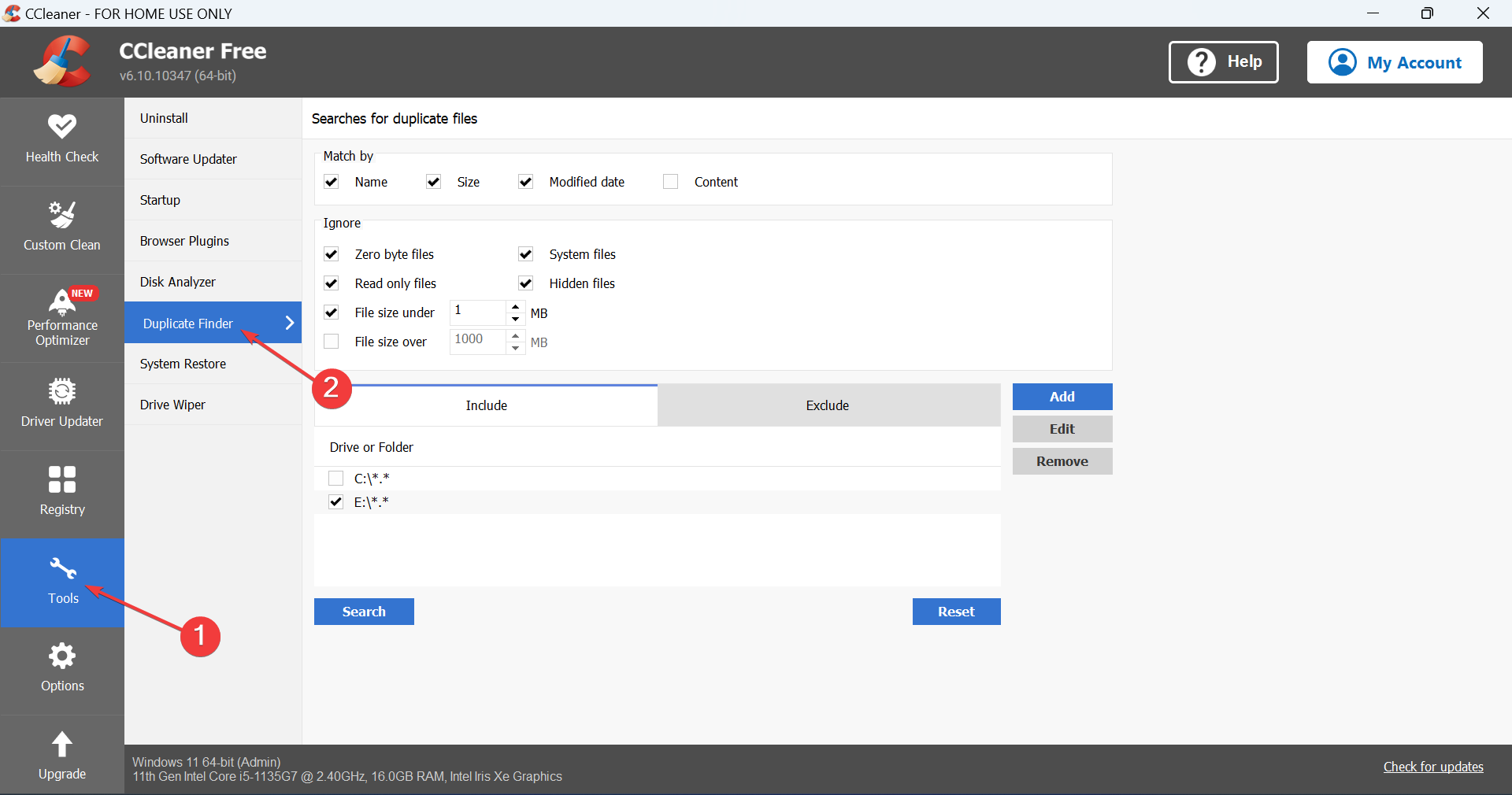The width and height of the screenshot is (1512, 795).
Task: Click the Check for updates link
Action: [x=1432, y=767]
